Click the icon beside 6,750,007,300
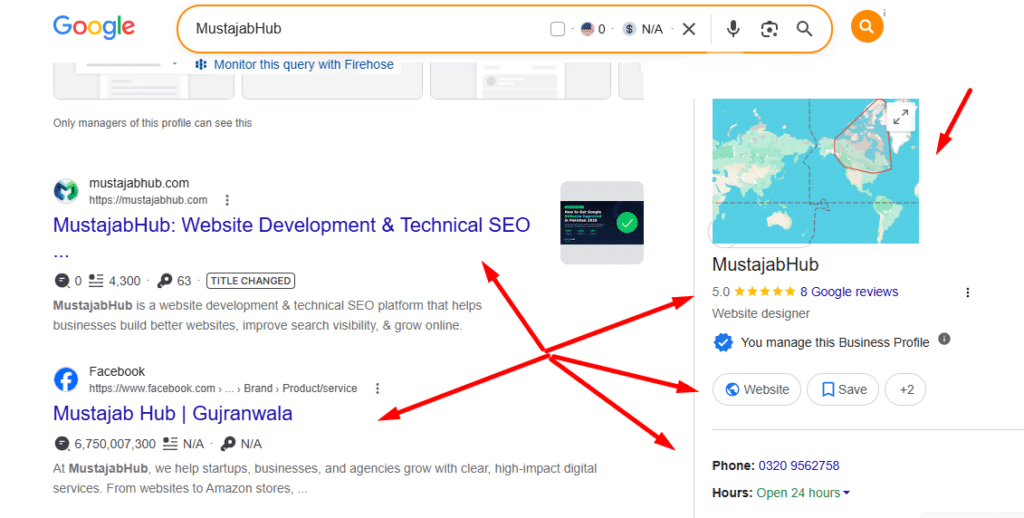The height and width of the screenshot is (518, 1024). click(61, 444)
